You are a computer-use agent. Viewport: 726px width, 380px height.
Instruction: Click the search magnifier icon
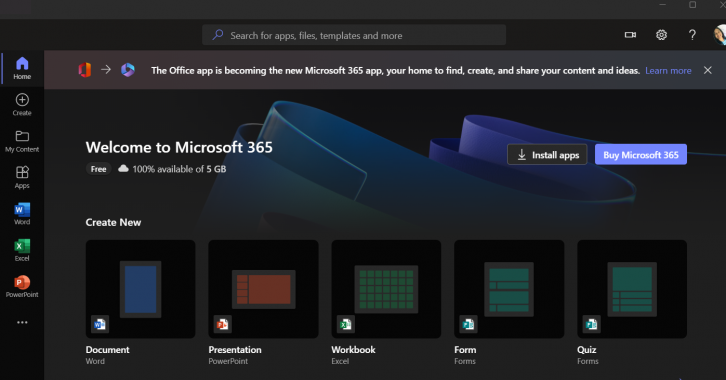click(x=218, y=35)
